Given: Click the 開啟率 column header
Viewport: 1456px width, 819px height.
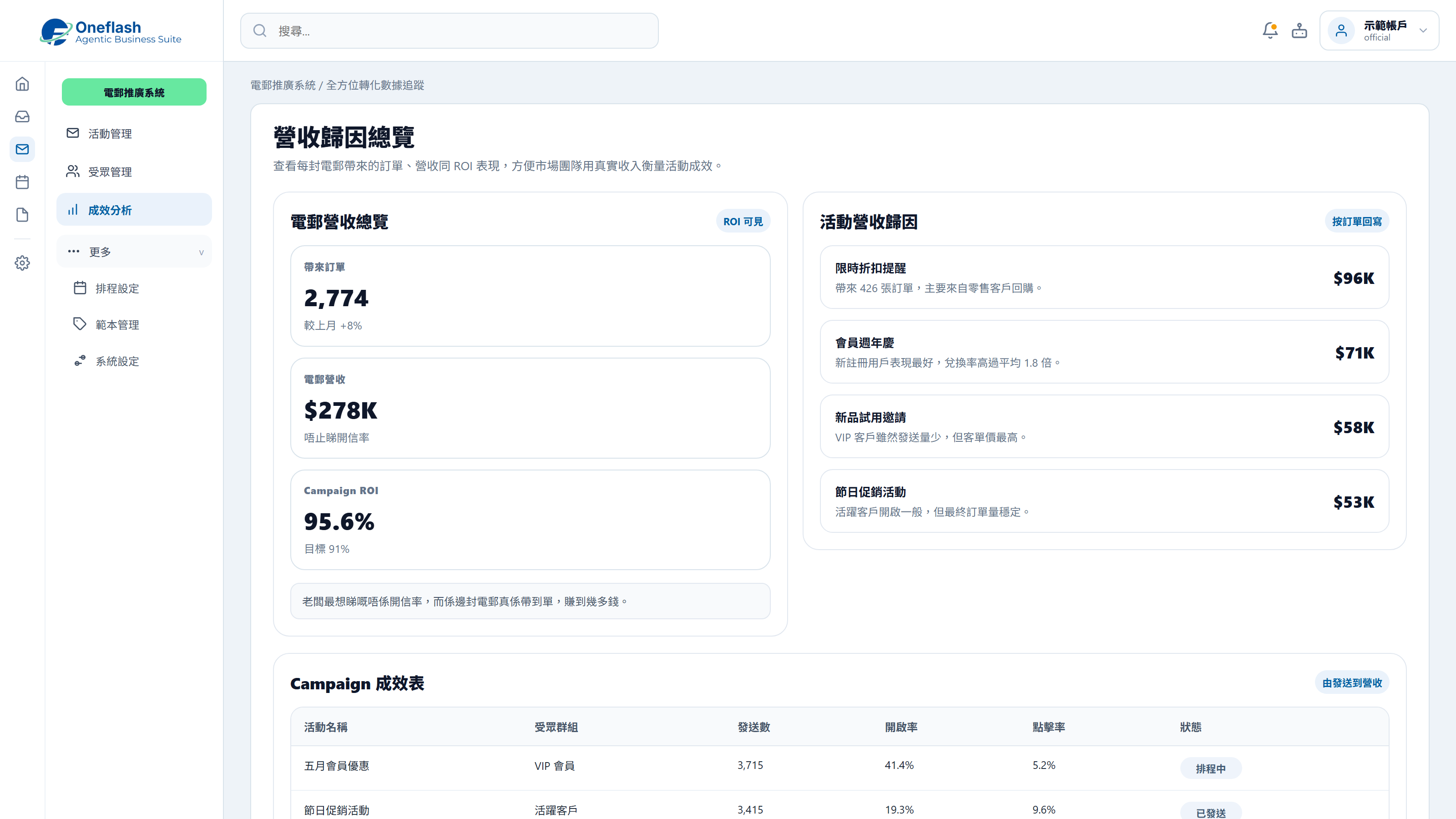Looking at the screenshot, I should click(901, 727).
